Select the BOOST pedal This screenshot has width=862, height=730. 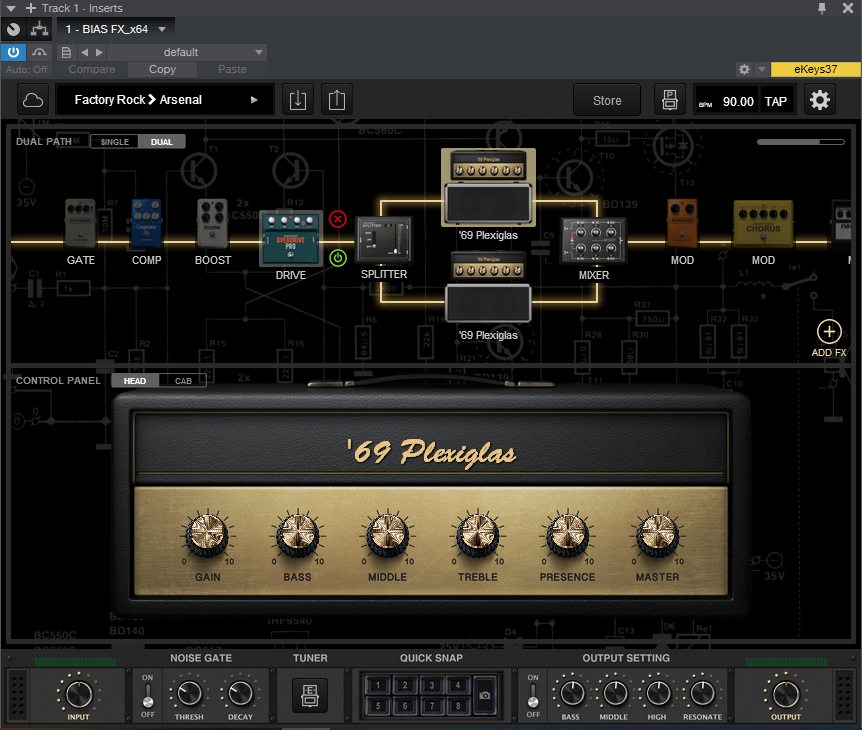(212, 224)
